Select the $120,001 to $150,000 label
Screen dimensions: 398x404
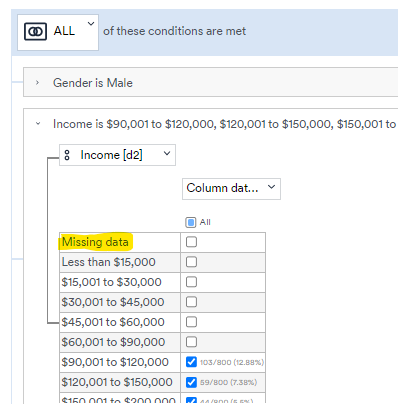(x=117, y=382)
